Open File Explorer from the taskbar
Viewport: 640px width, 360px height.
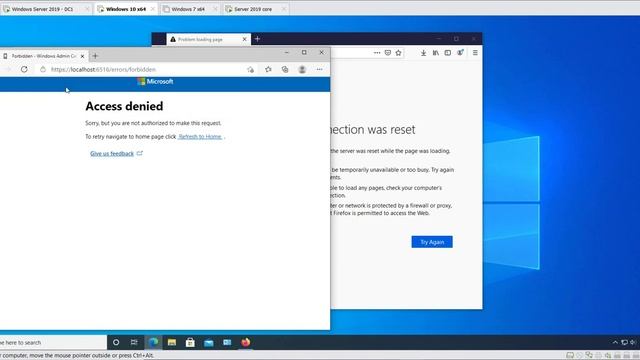tap(172, 342)
